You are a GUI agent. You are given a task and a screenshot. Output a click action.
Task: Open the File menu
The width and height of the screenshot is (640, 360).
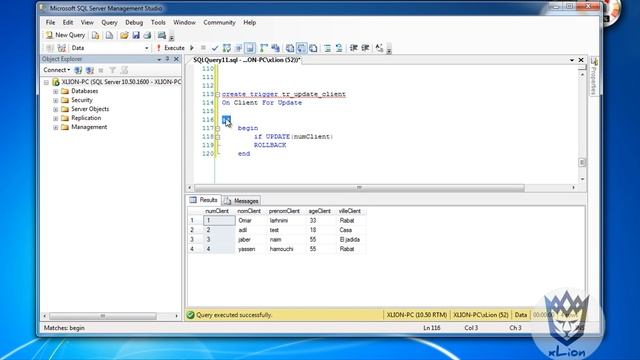50,22
